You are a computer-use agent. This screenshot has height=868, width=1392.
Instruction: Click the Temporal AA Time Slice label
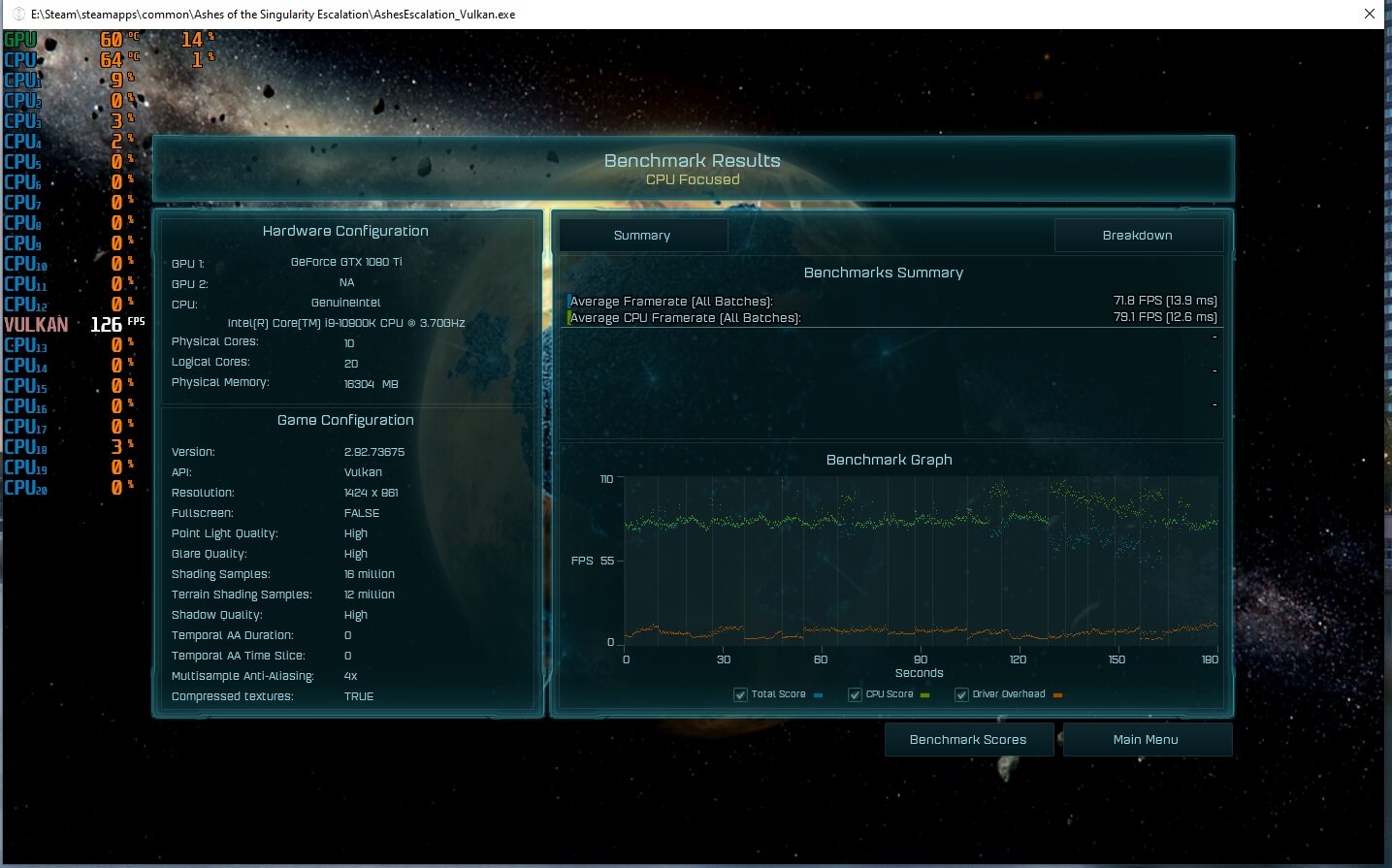(x=239, y=656)
